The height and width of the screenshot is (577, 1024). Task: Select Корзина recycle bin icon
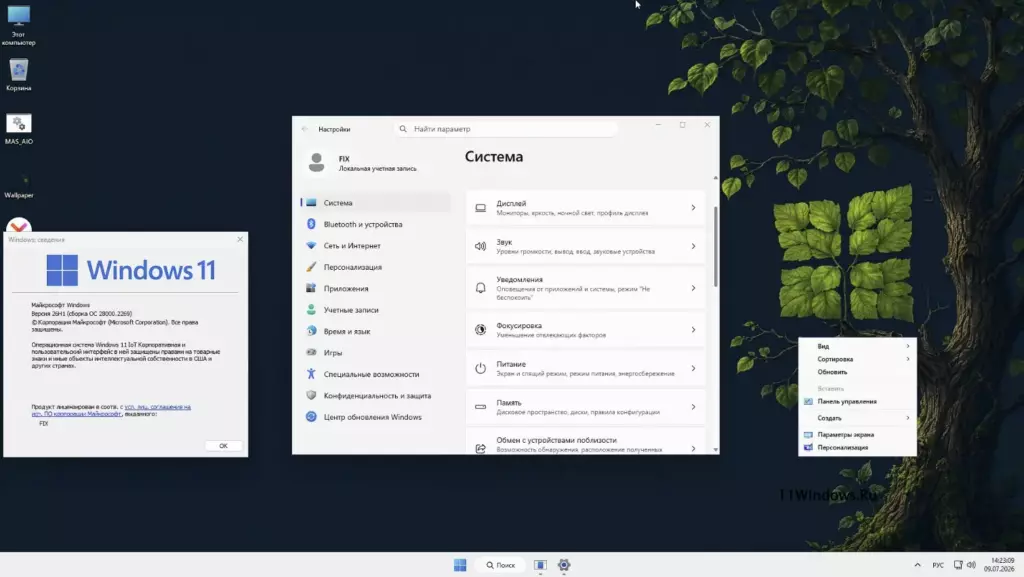pyautogui.click(x=18, y=75)
